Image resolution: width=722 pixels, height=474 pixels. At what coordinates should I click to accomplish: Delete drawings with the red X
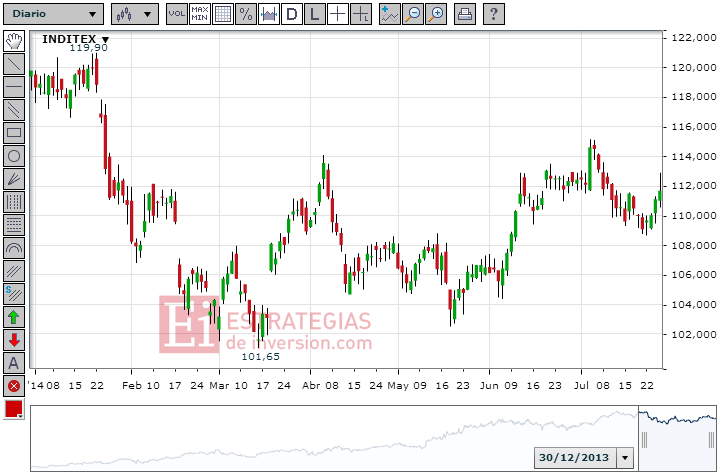click(x=14, y=386)
